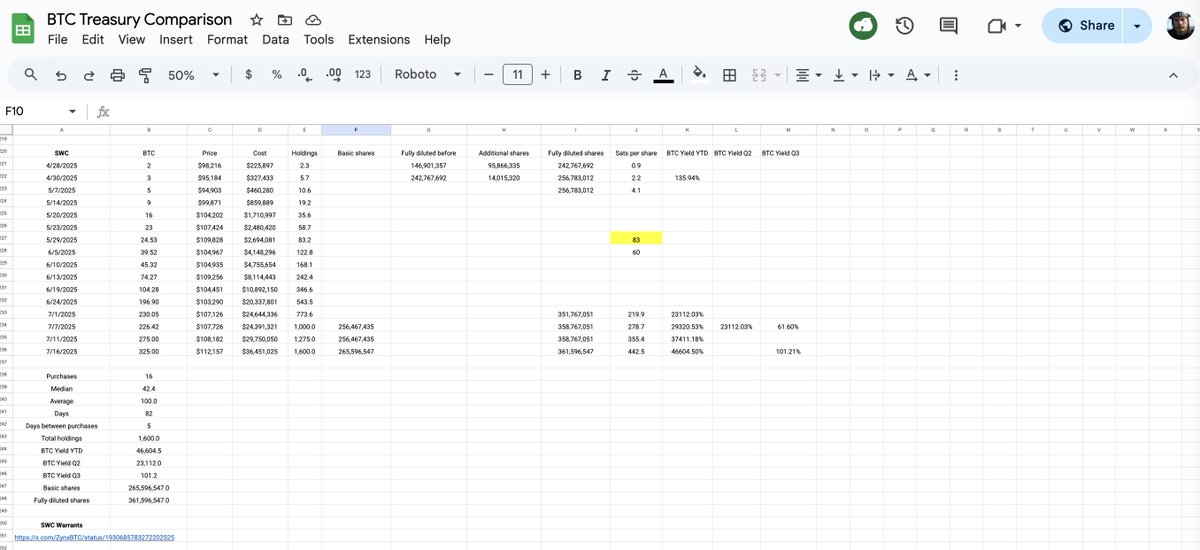Select the date cell 7/16/2025
The width and height of the screenshot is (1200, 550).
point(62,351)
